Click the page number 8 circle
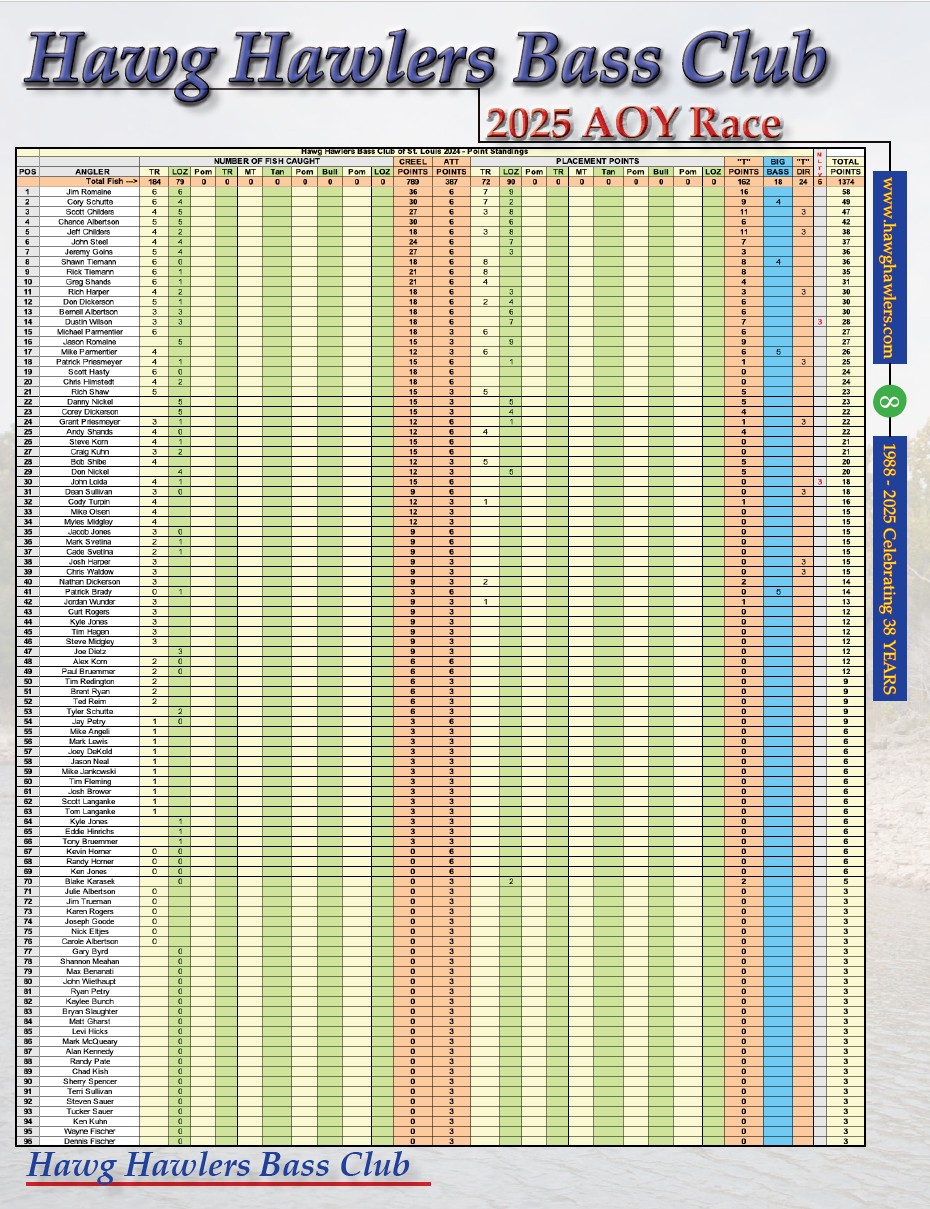 pos(890,402)
